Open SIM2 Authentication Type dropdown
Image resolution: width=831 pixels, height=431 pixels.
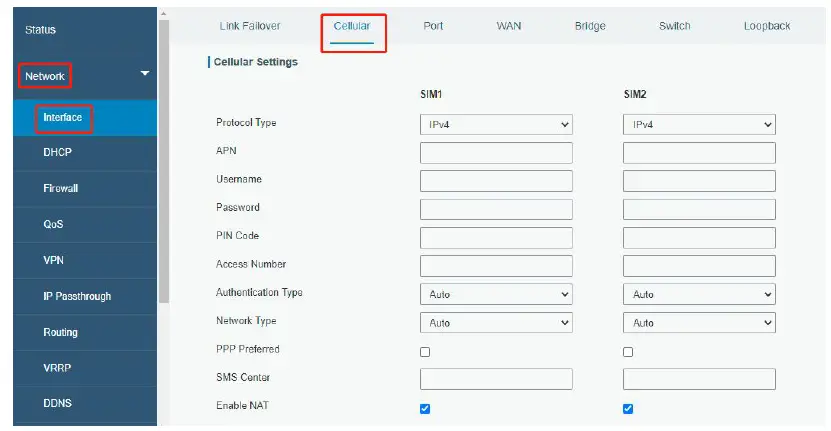pyautogui.click(x=699, y=295)
